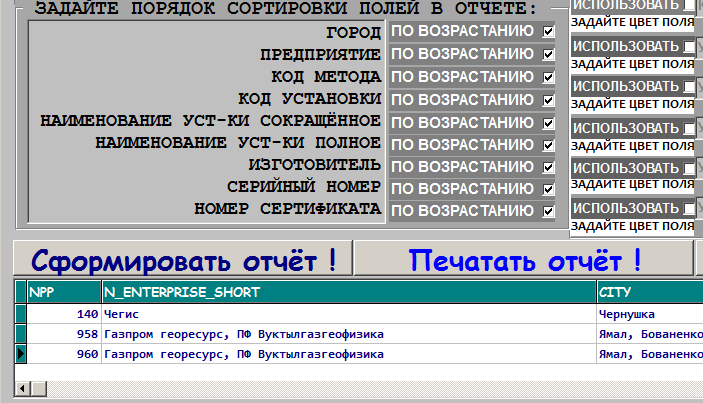Click the CITY column header

coord(650,292)
